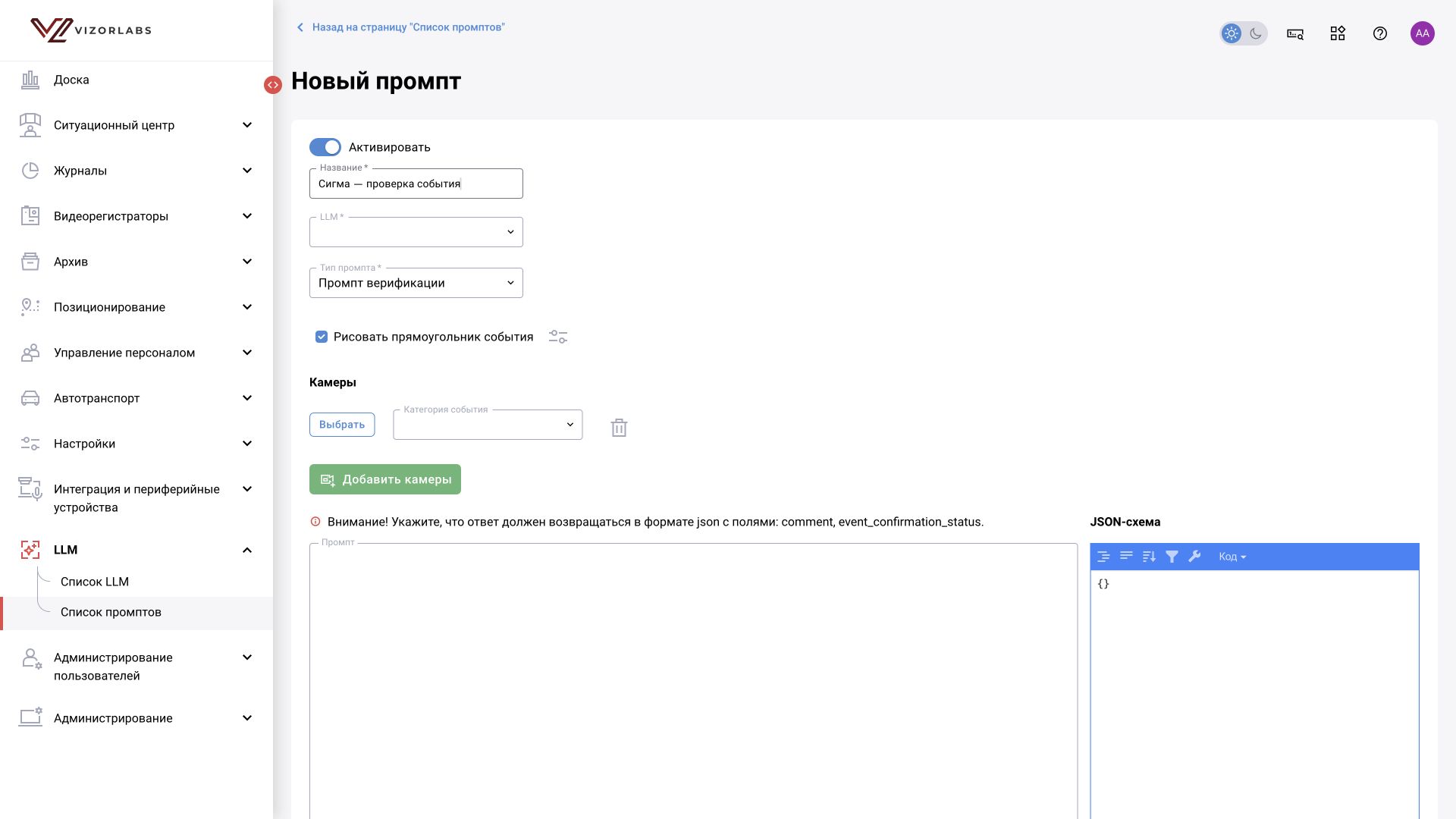The width and height of the screenshot is (1456, 819).
Task: Click the Администрирование laptop icon
Action: (30, 717)
